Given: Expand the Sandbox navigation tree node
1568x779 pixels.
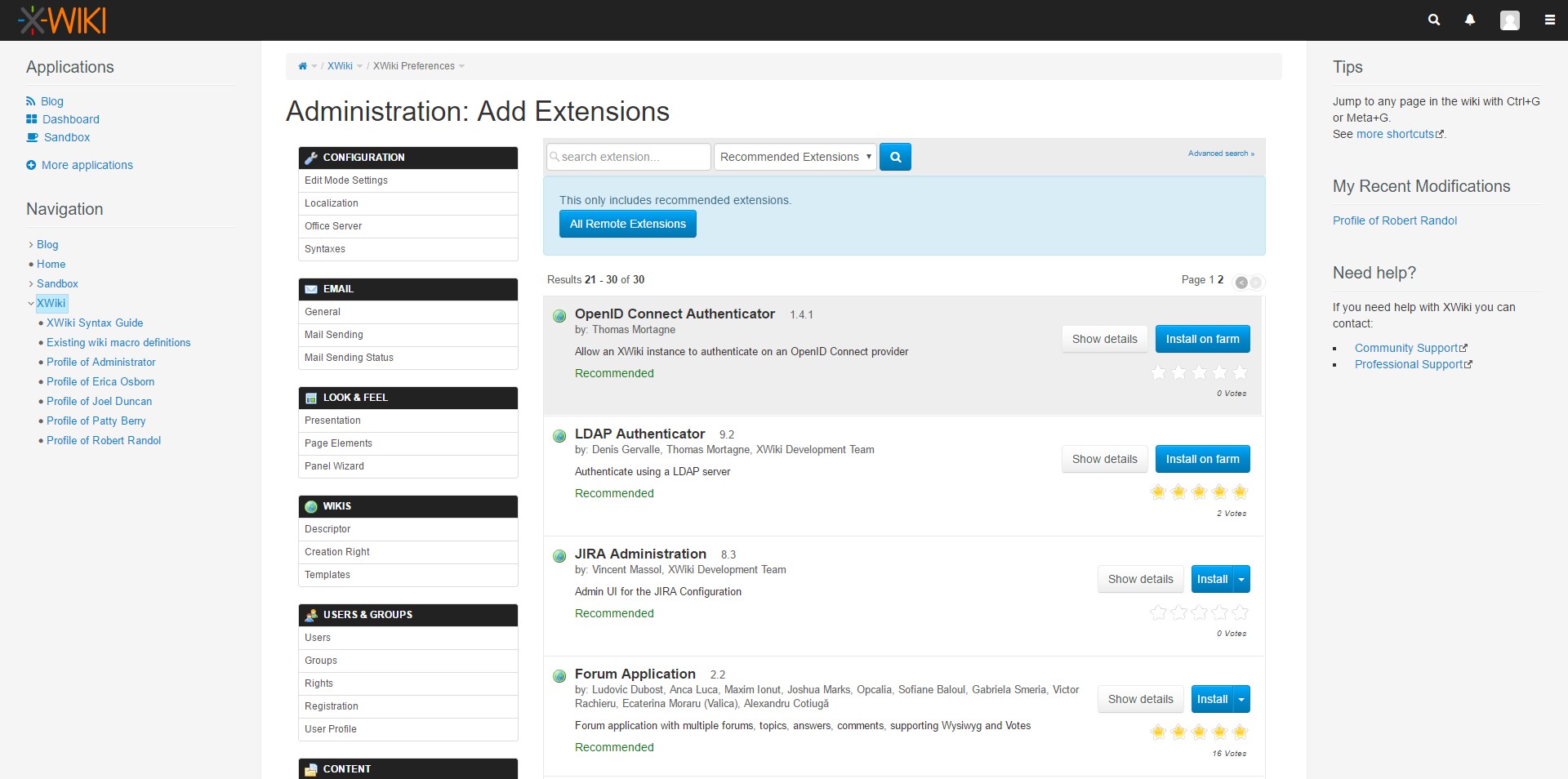Looking at the screenshot, I should coord(31,284).
